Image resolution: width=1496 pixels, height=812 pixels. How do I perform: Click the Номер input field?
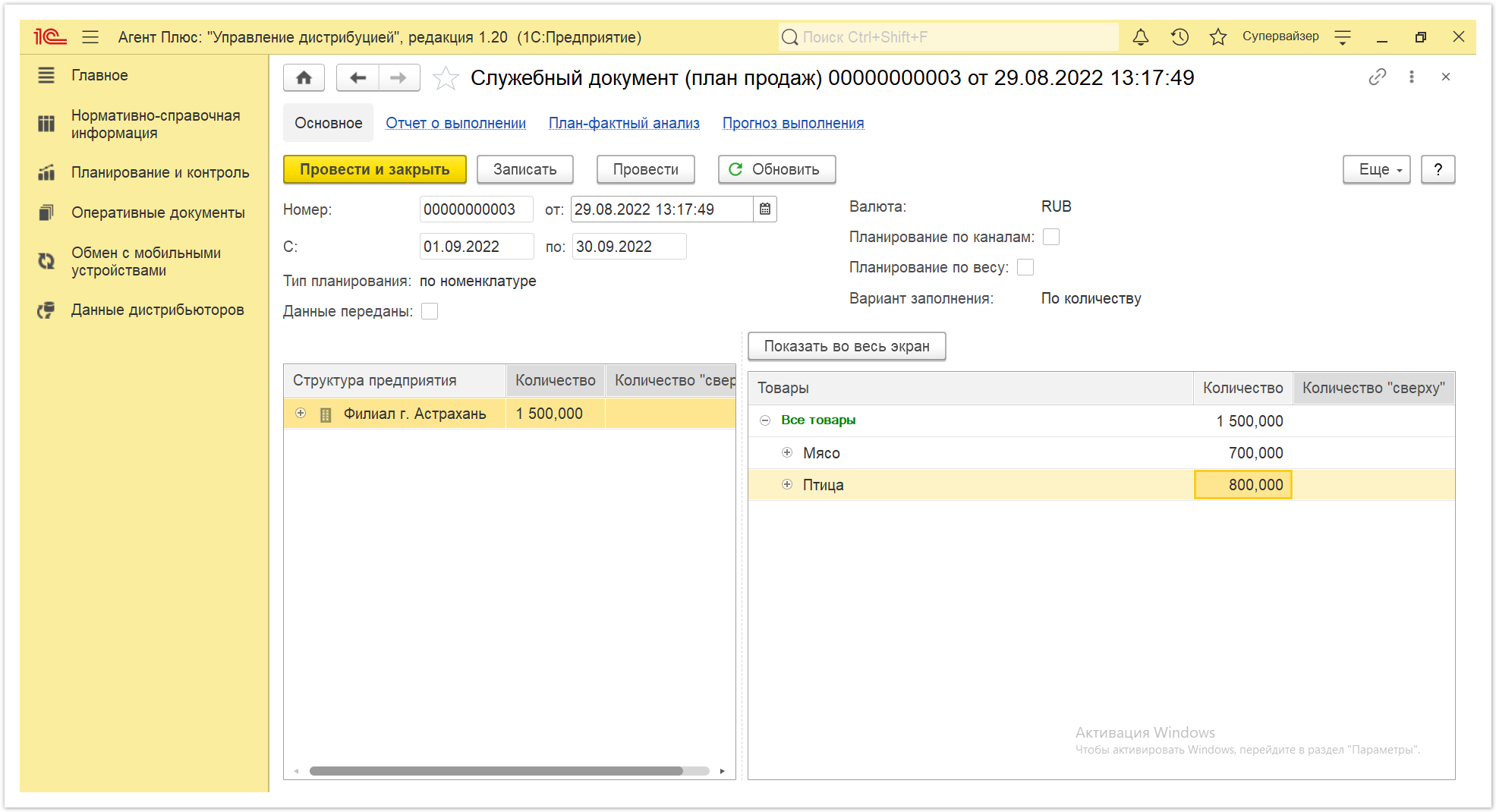476,209
